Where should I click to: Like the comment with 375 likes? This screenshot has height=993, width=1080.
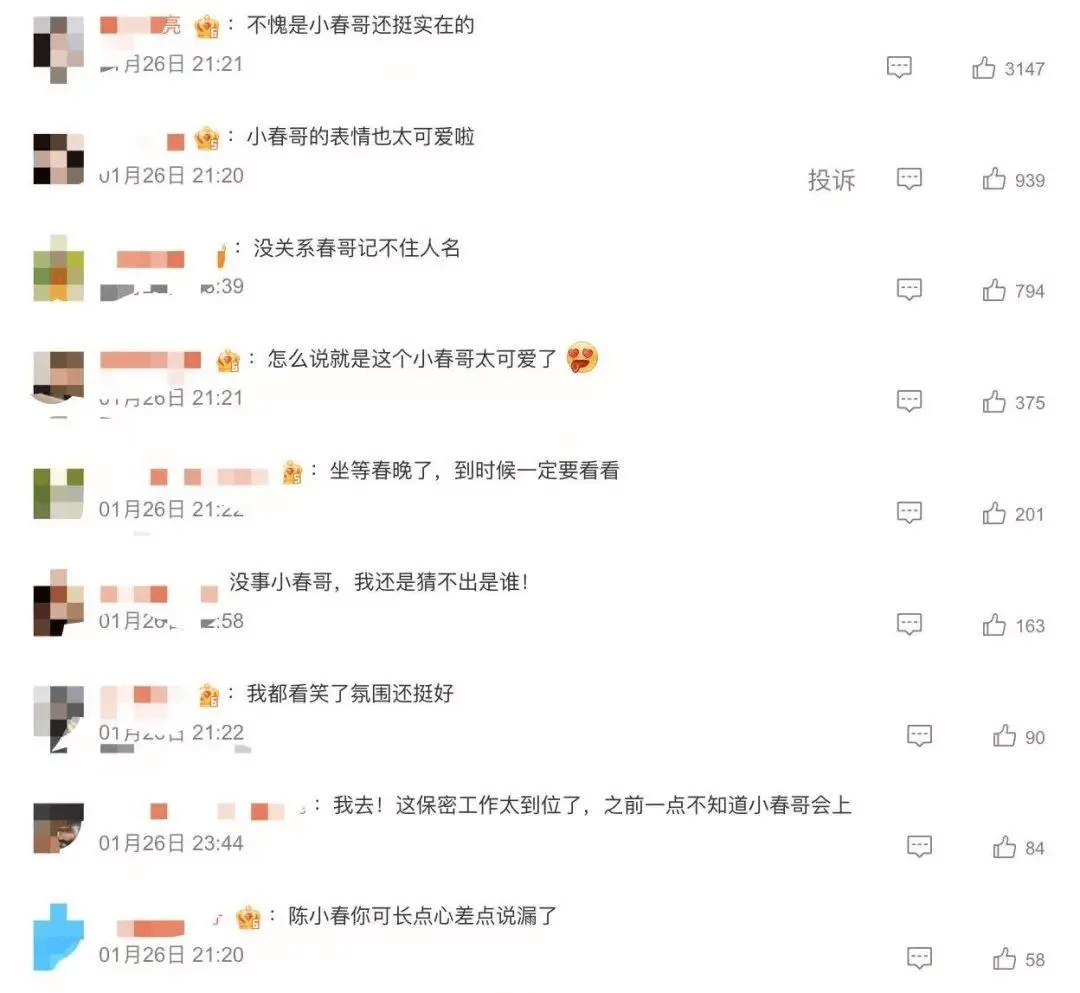[x=994, y=401]
